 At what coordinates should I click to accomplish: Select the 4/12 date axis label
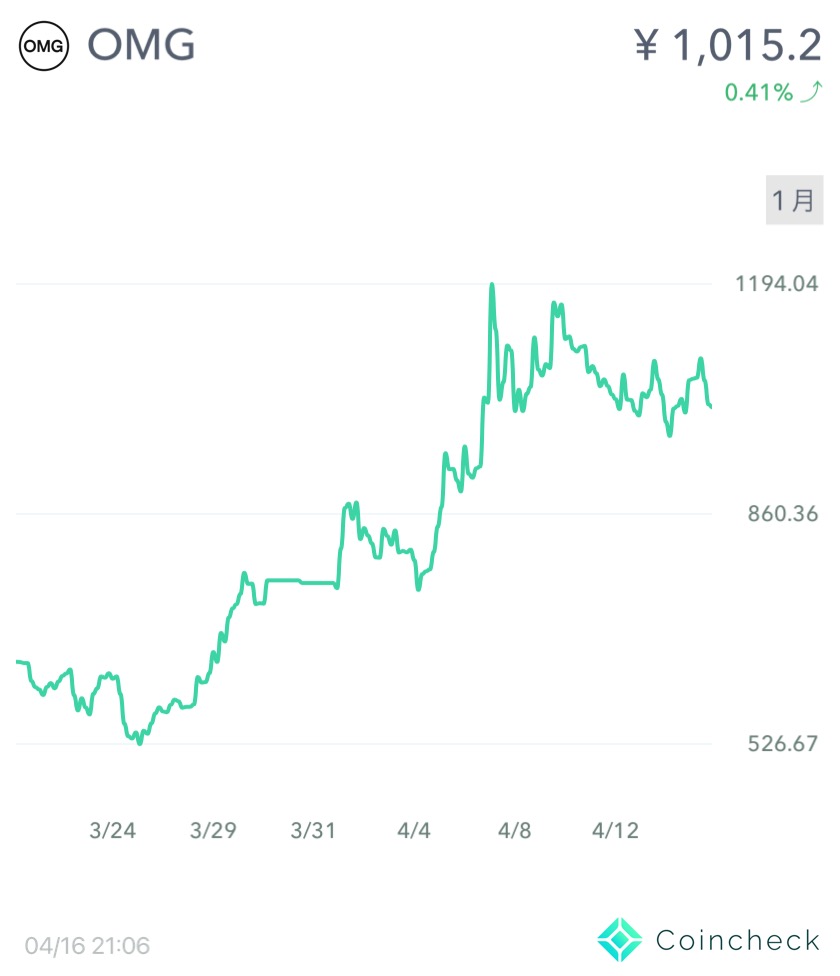[x=615, y=830]
